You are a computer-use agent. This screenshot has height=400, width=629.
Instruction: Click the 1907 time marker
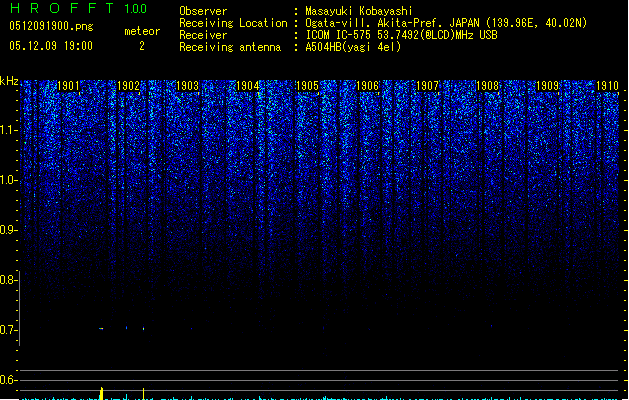[428, 87]
